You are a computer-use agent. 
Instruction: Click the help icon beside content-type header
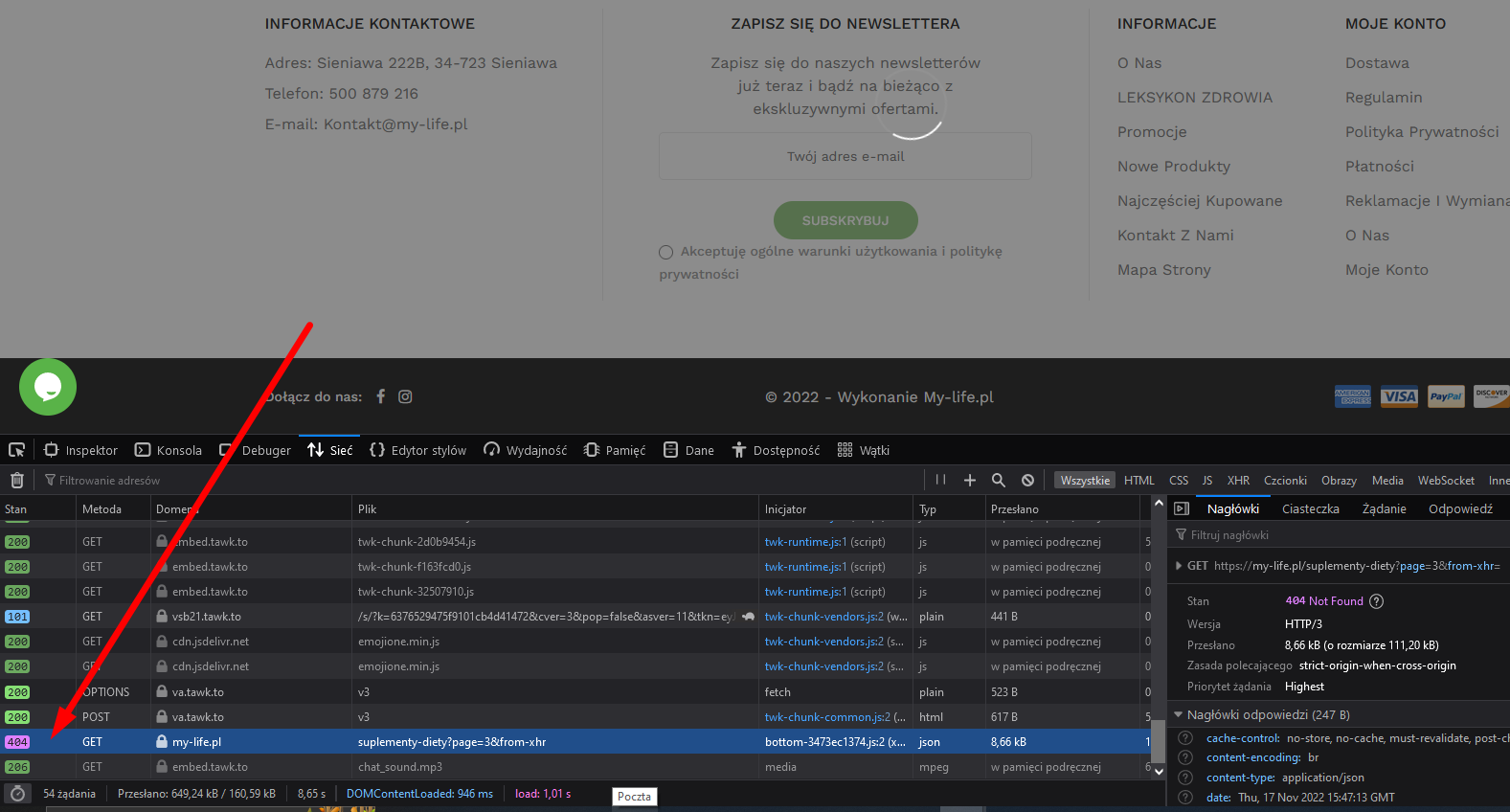1185,778
